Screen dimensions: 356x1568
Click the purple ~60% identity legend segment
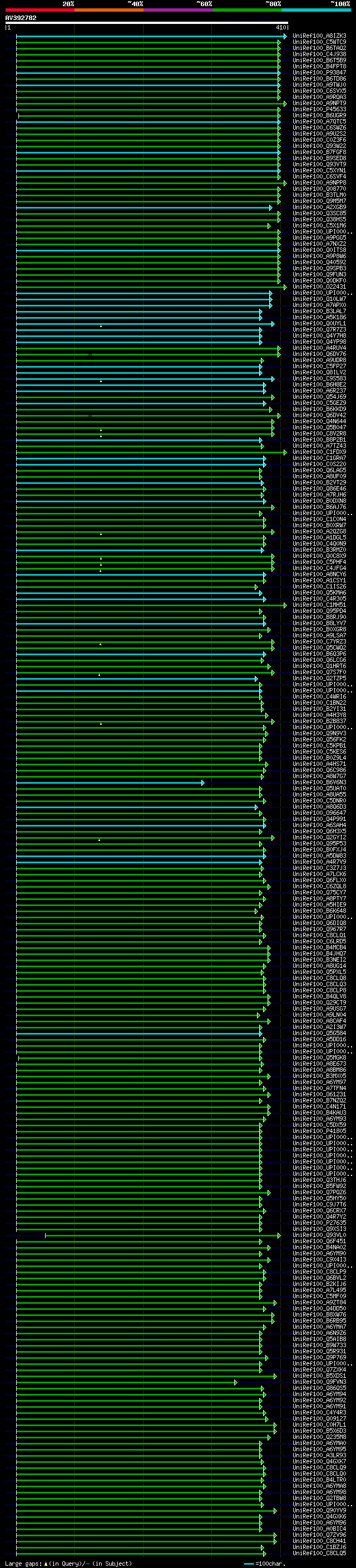177,10
